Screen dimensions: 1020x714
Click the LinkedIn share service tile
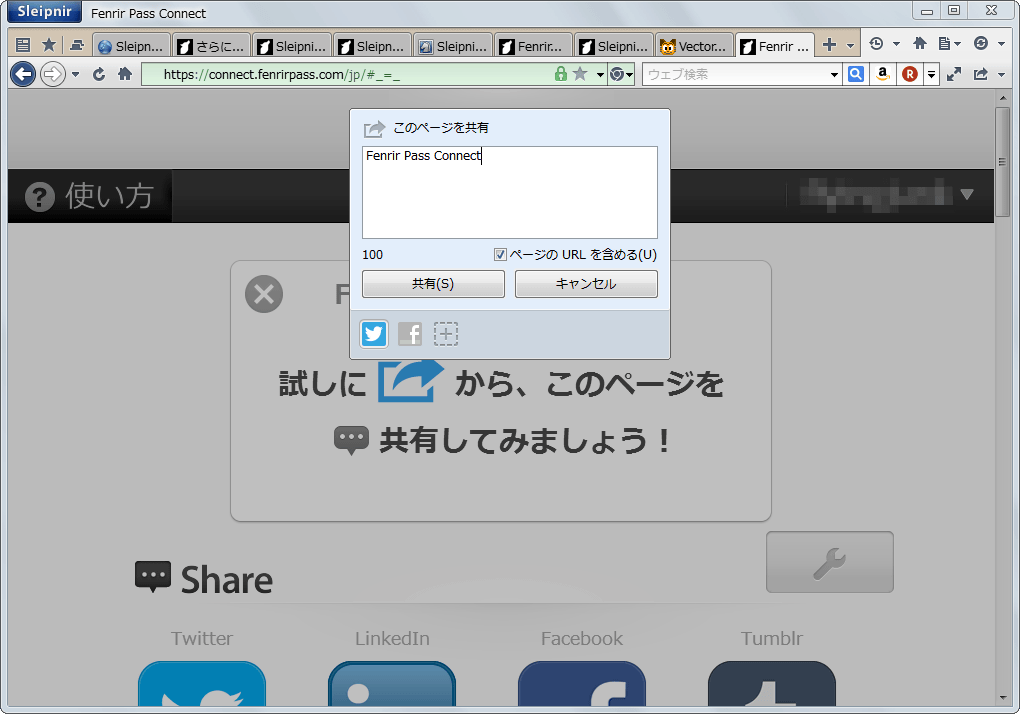pos(392,683)
